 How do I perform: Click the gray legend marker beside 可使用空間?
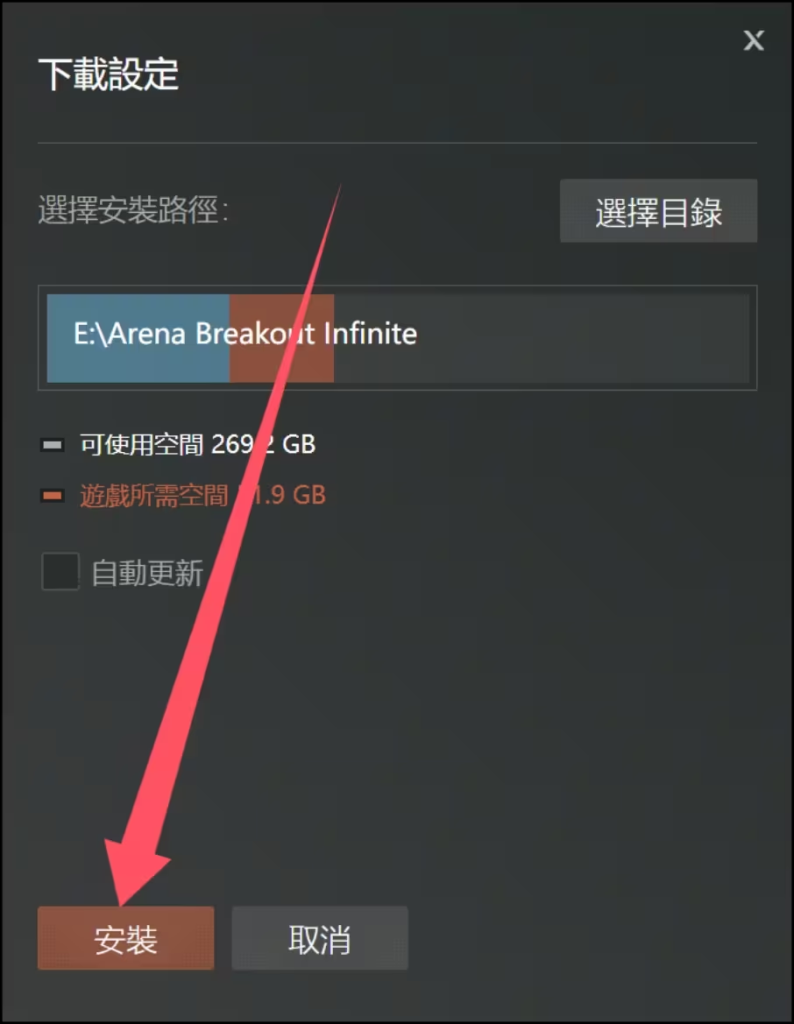52,445
